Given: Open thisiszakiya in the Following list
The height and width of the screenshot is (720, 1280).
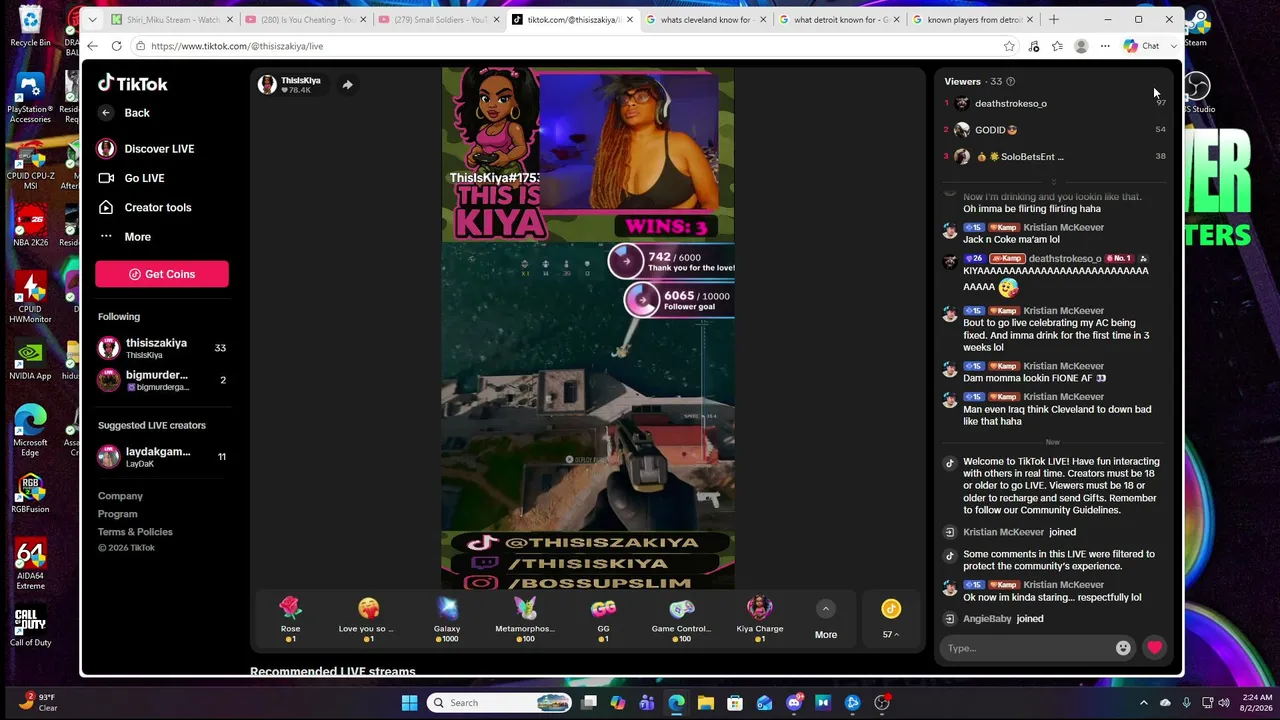Looking at the screenshot, I should 162,348.
